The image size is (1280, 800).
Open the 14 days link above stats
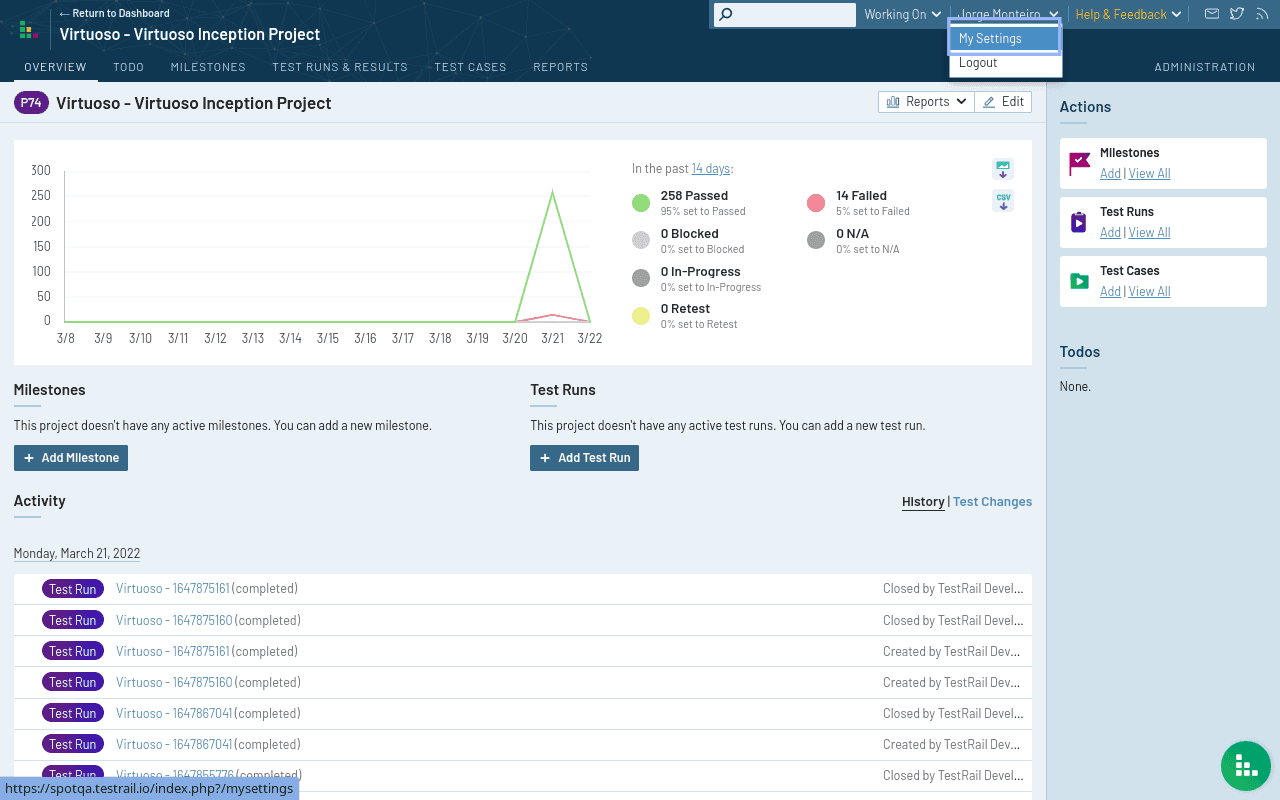tap(710, 169)
